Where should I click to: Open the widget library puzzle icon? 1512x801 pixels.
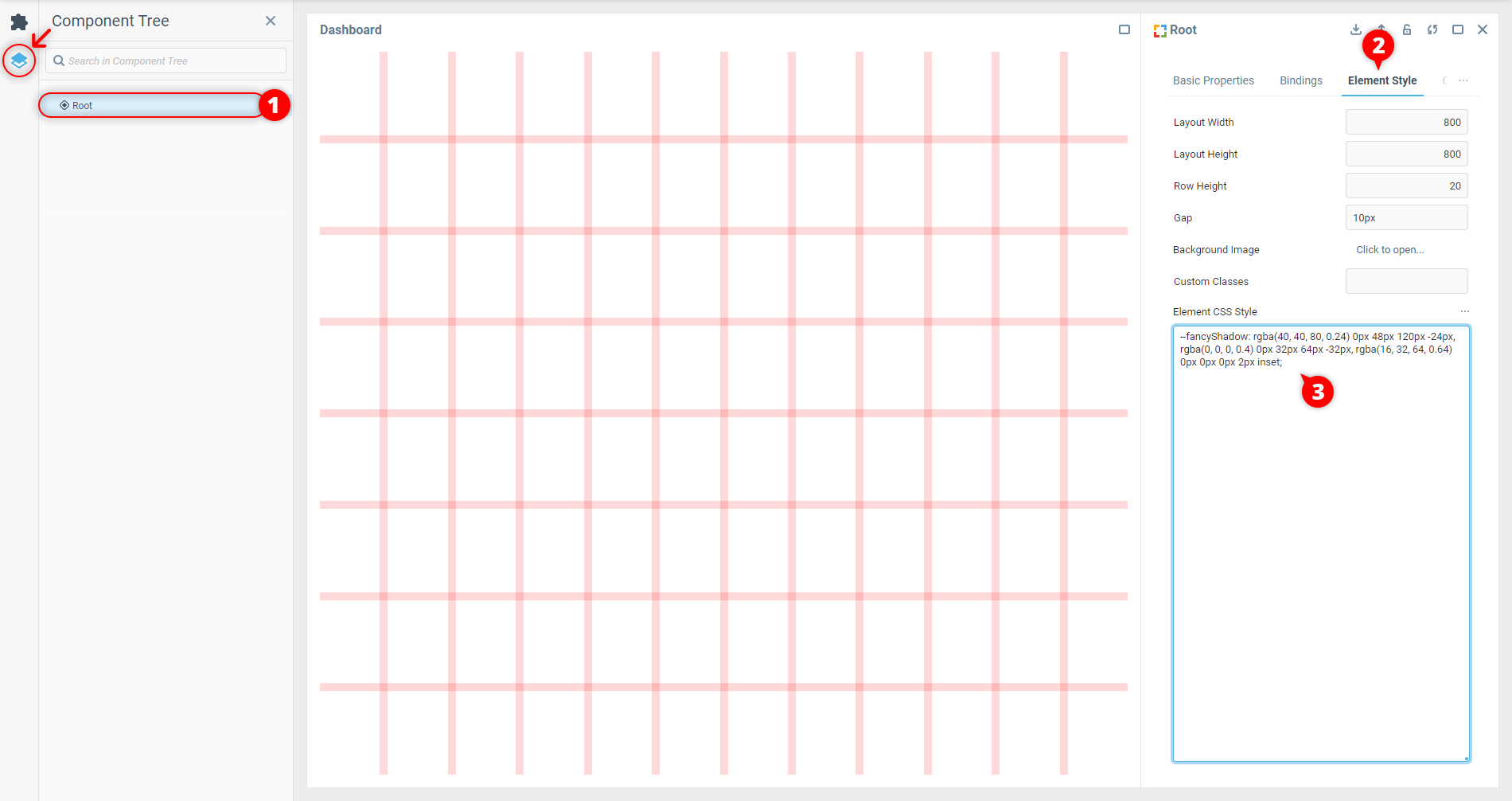click(x=19, y=22)
